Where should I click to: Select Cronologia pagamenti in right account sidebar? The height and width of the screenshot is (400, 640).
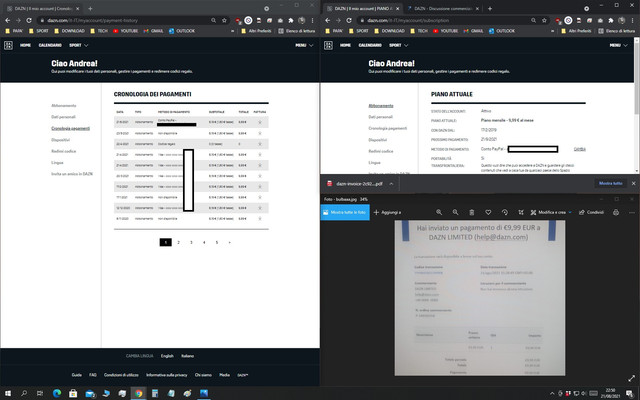coord(387,128)
